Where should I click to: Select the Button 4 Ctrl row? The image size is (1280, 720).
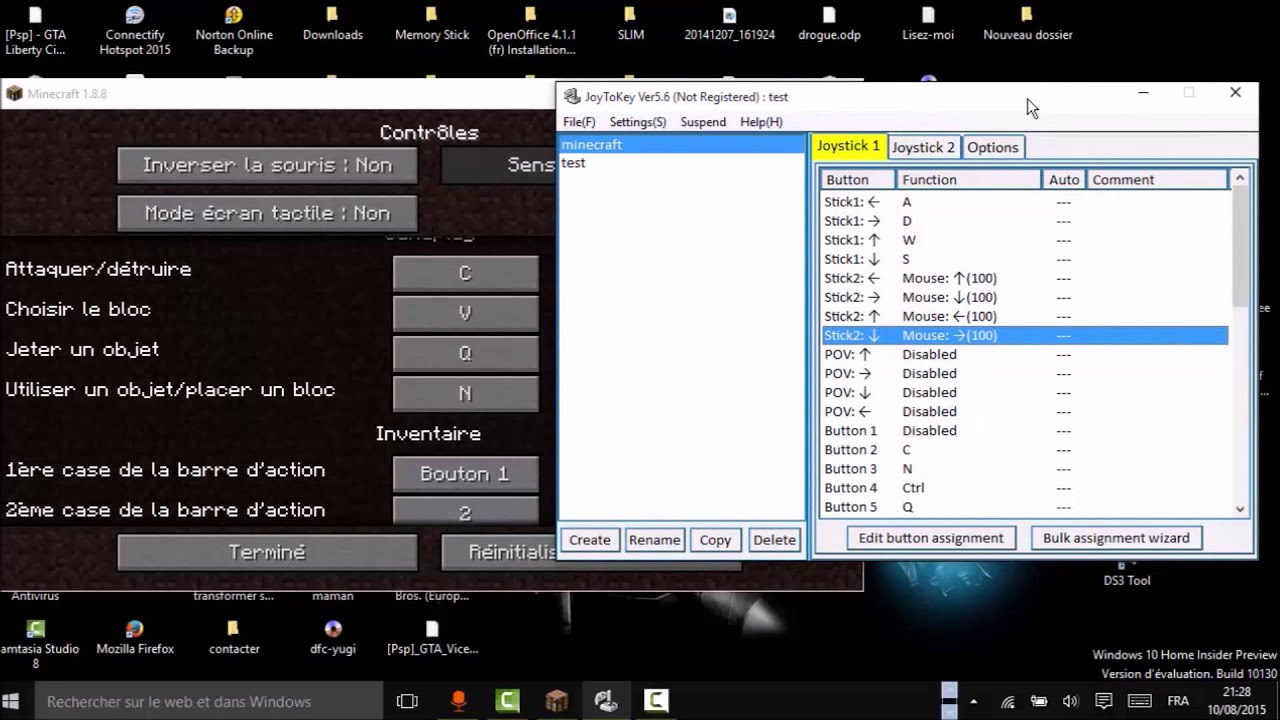[x=1025, y=488]
